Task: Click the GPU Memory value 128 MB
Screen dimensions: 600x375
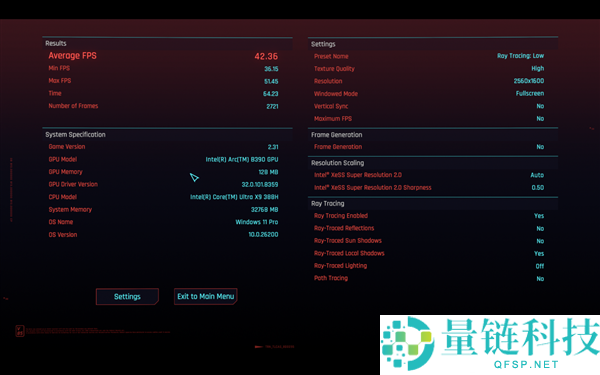Action: [x=268, y=172]
